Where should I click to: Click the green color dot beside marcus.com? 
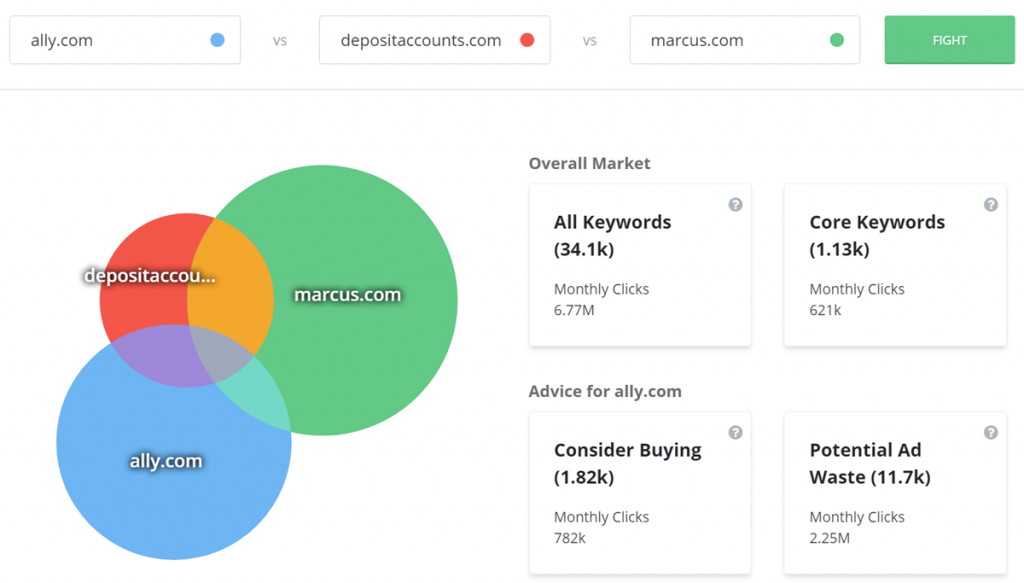(837, 41)
